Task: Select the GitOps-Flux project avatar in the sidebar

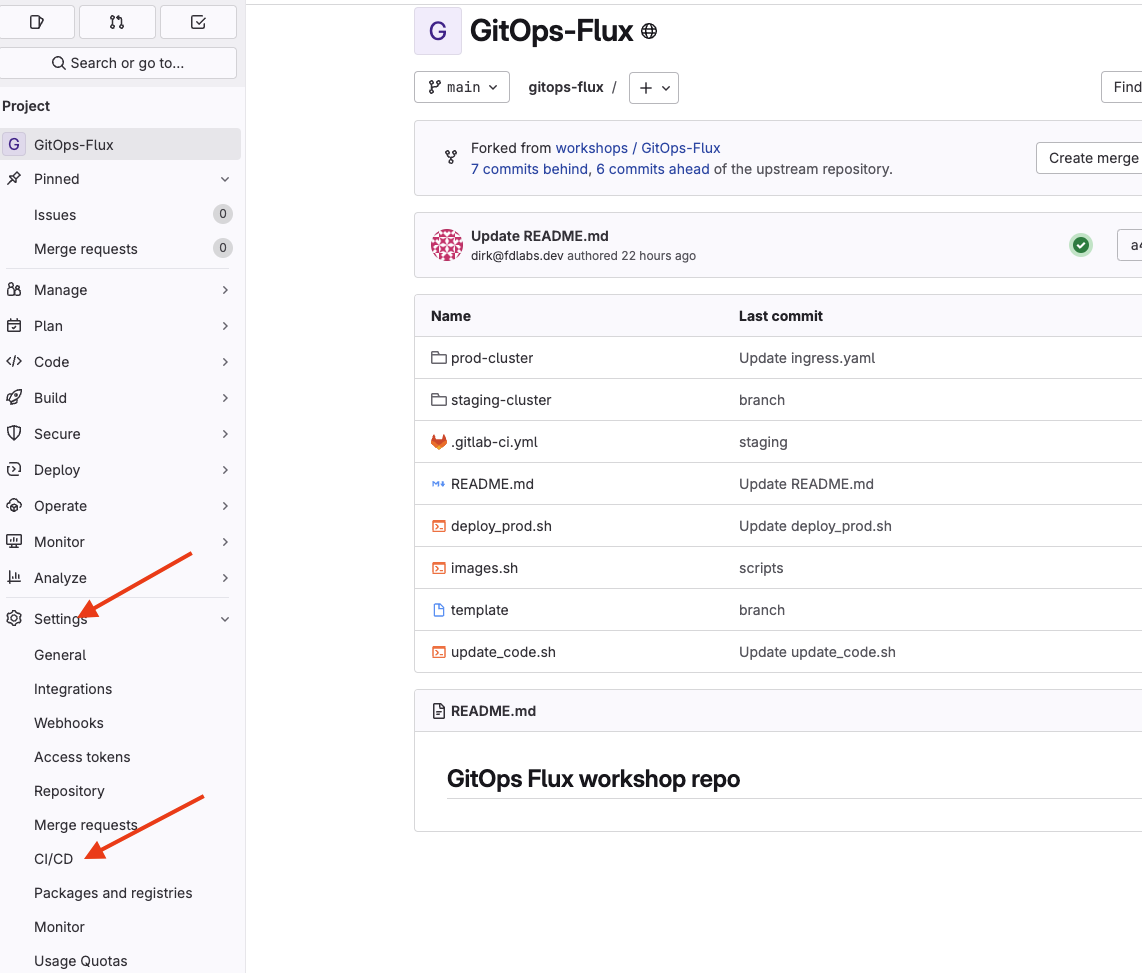Action: (14, 144)
